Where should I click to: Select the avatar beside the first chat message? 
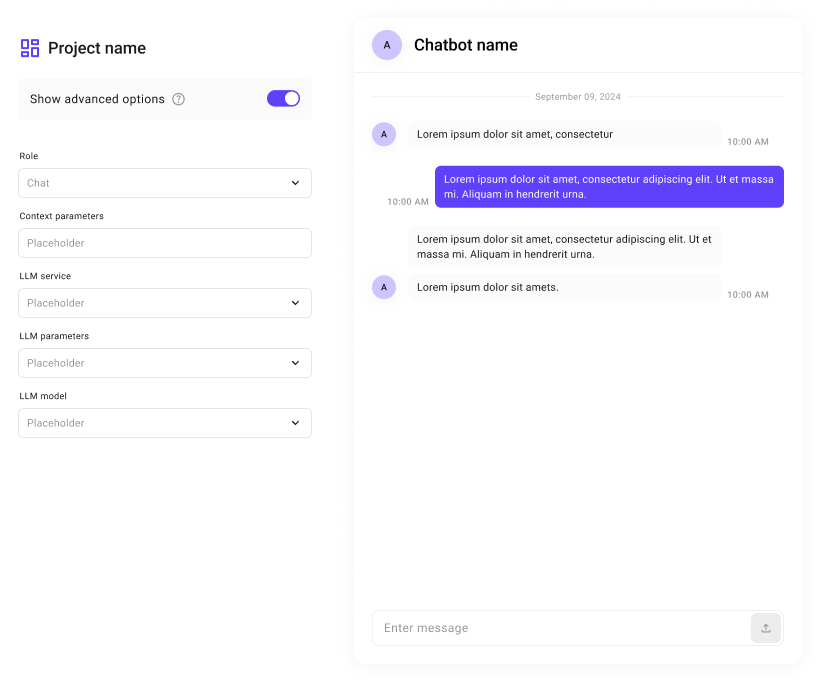pos(384,134)
